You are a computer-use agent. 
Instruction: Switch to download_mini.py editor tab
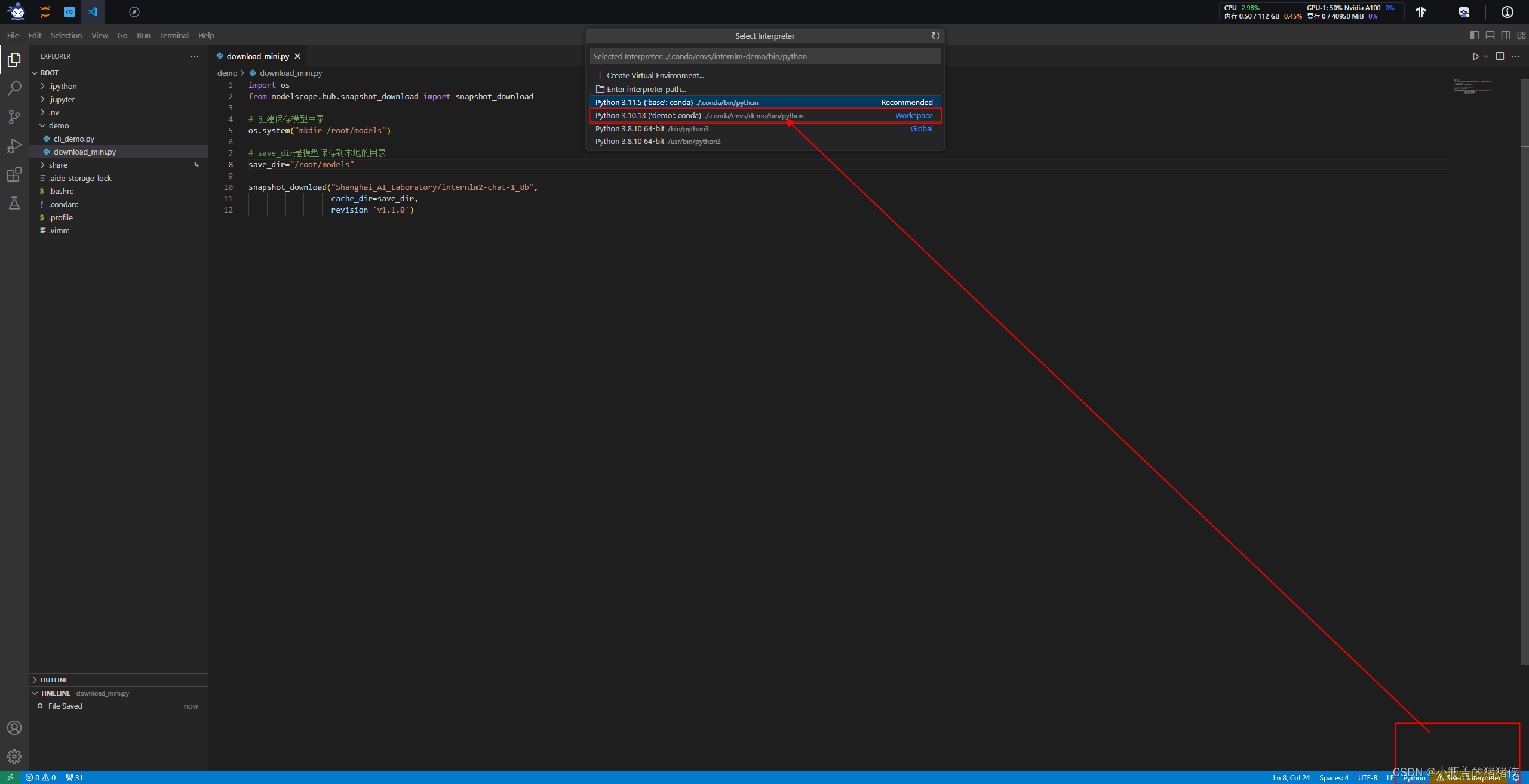point(257,56)
